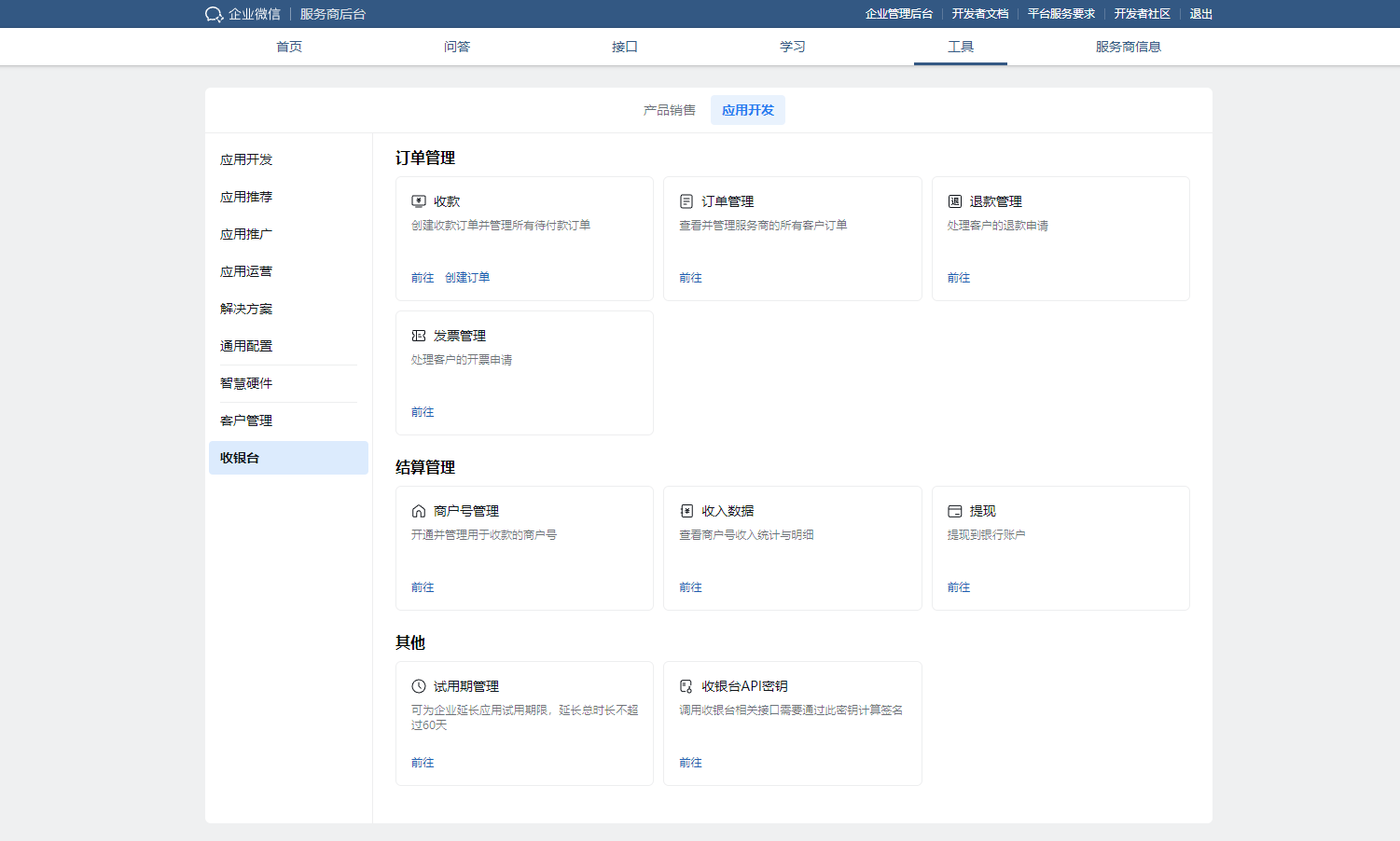Click the 发票管理 ticket icon
Viewport: 1400px width, 841px height.
pyautogui.click(x=419, y=336)
